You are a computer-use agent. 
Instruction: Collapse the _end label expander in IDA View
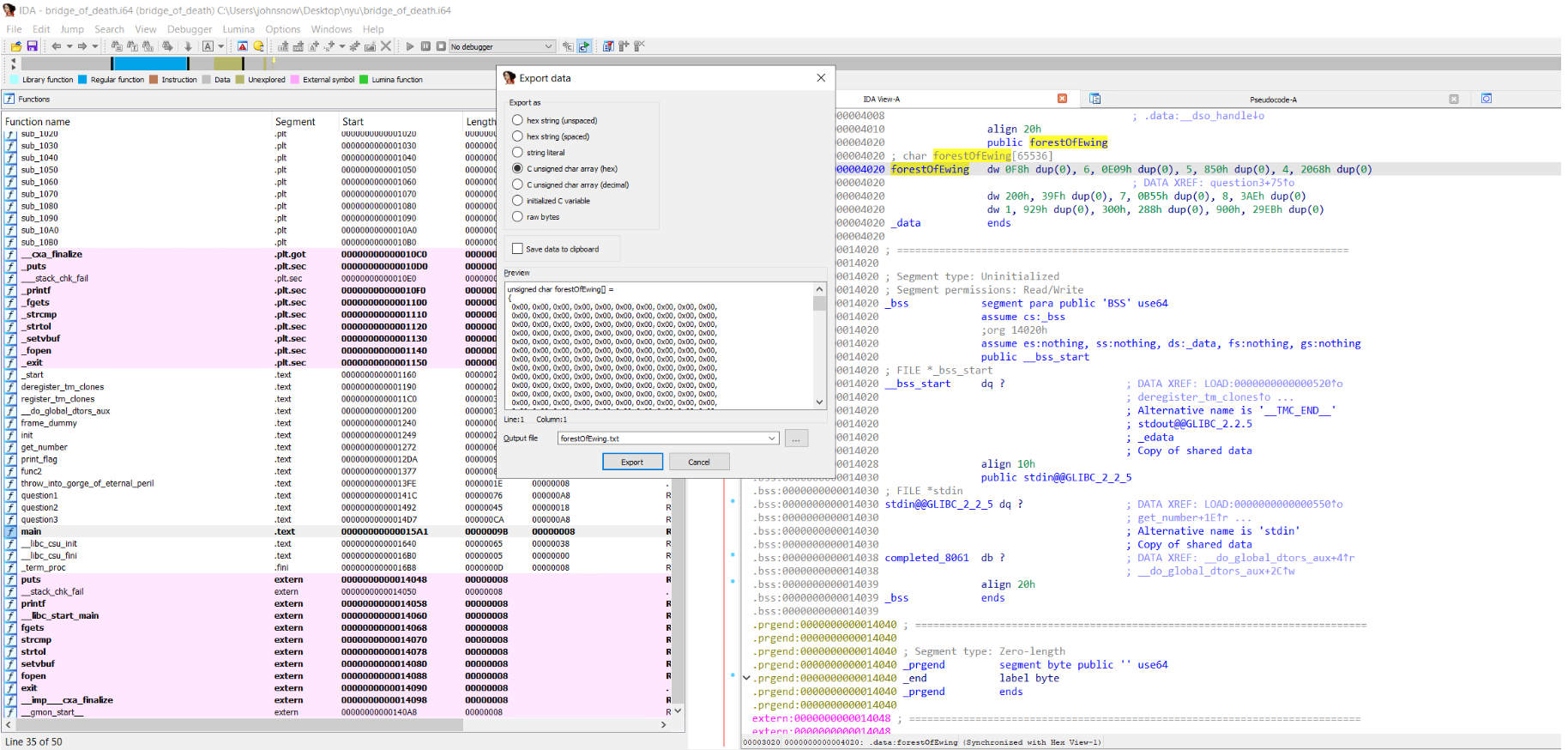pyautogui.click(x=746, y=678)
